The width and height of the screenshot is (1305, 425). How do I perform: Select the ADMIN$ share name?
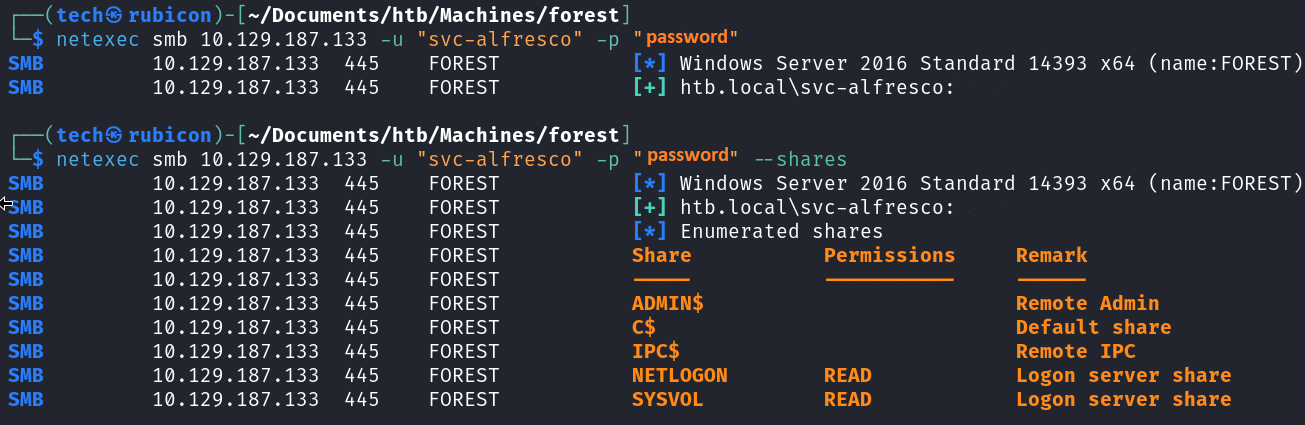669,303
